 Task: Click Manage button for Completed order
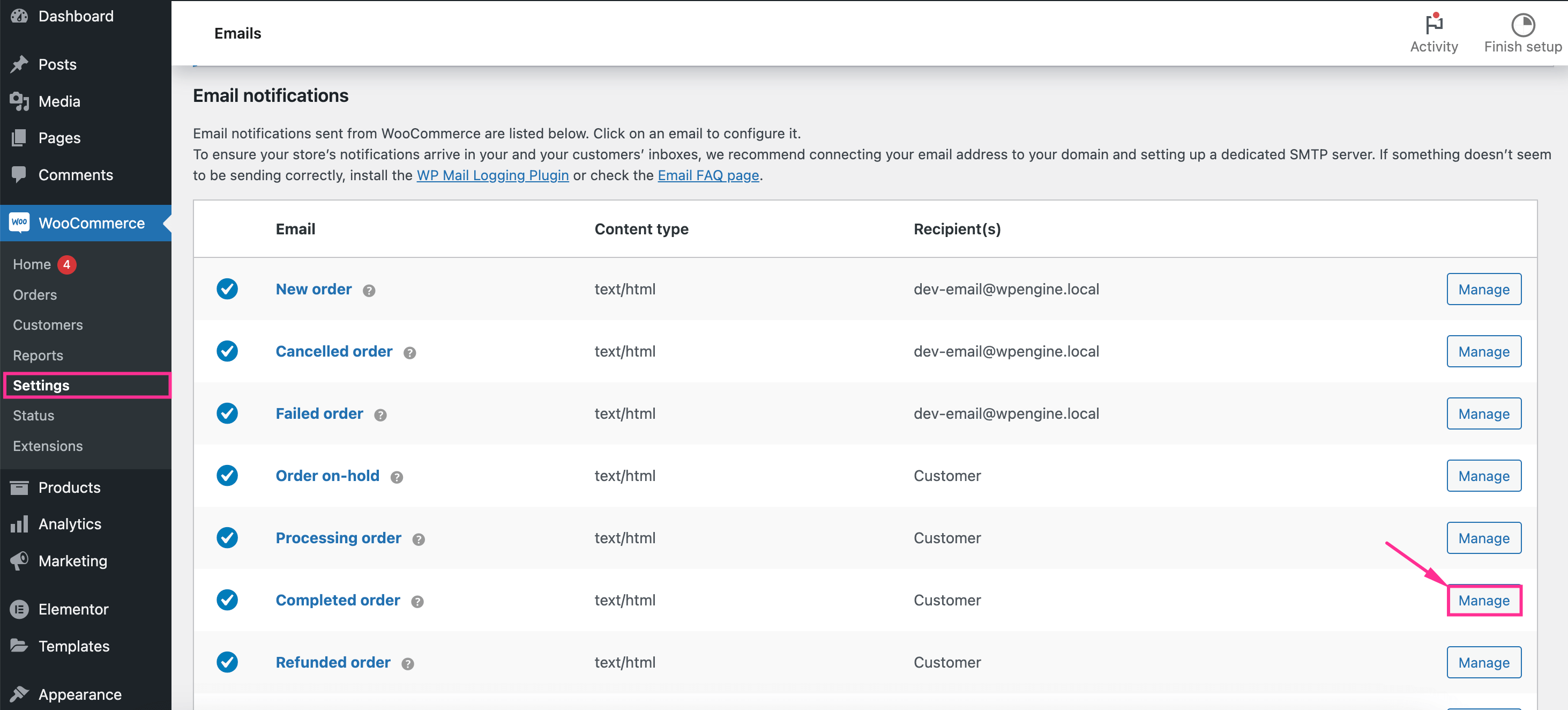click(x=1484, y=600)
